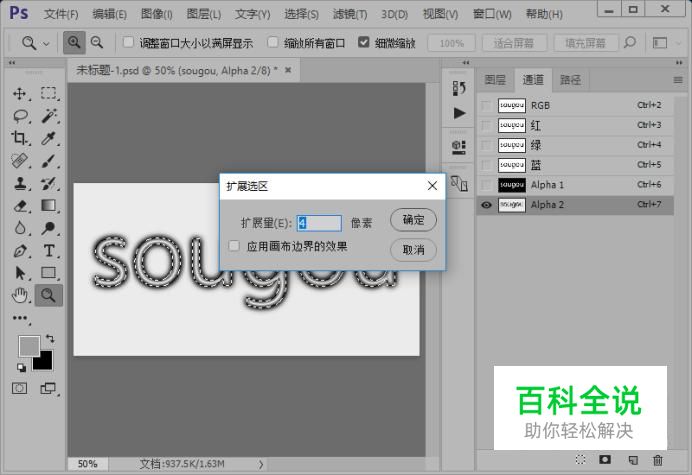Select the Gradient tool
692x475 pixels.
coord(49,206)
